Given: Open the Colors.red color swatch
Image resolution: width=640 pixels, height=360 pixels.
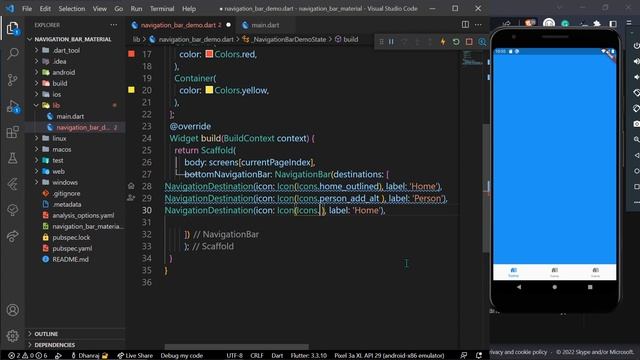Looking at the screenshot, I should point(209,54).
